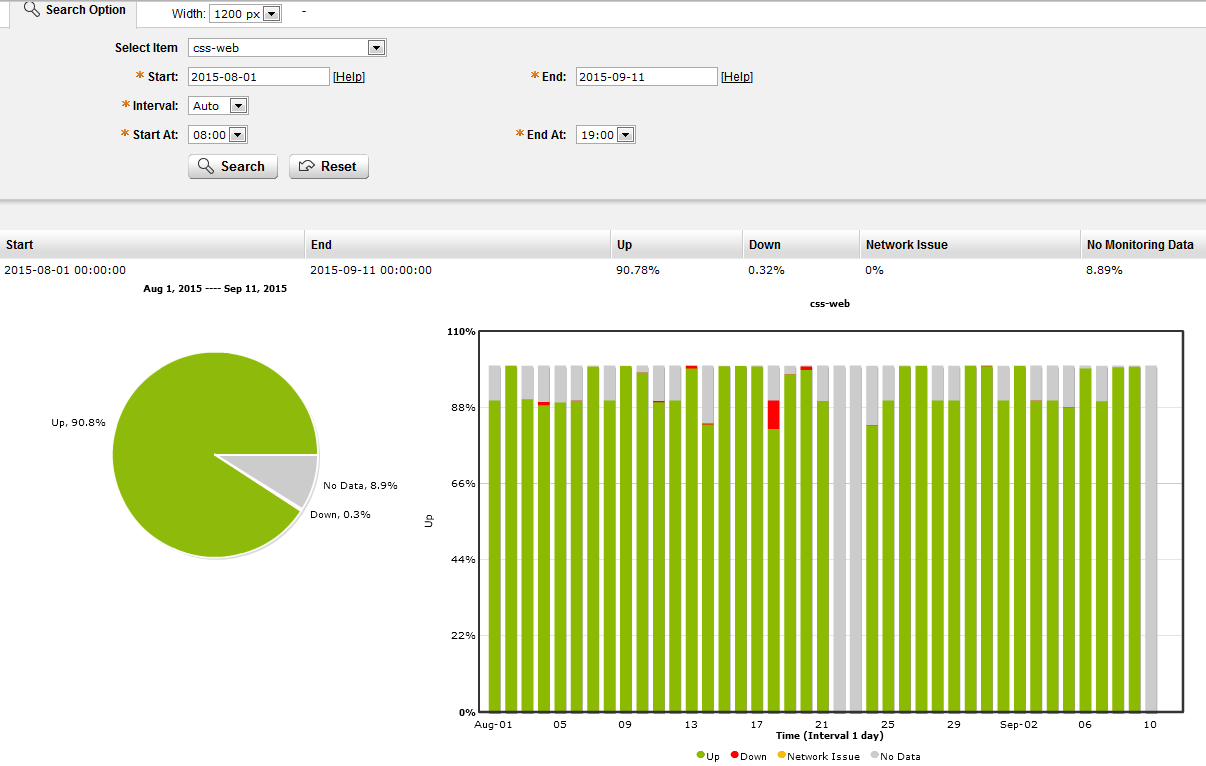The width and height of the screenshot is (1206, 766).
Task: Click the Down, 0.3% pie label
Action: (340, 514)
